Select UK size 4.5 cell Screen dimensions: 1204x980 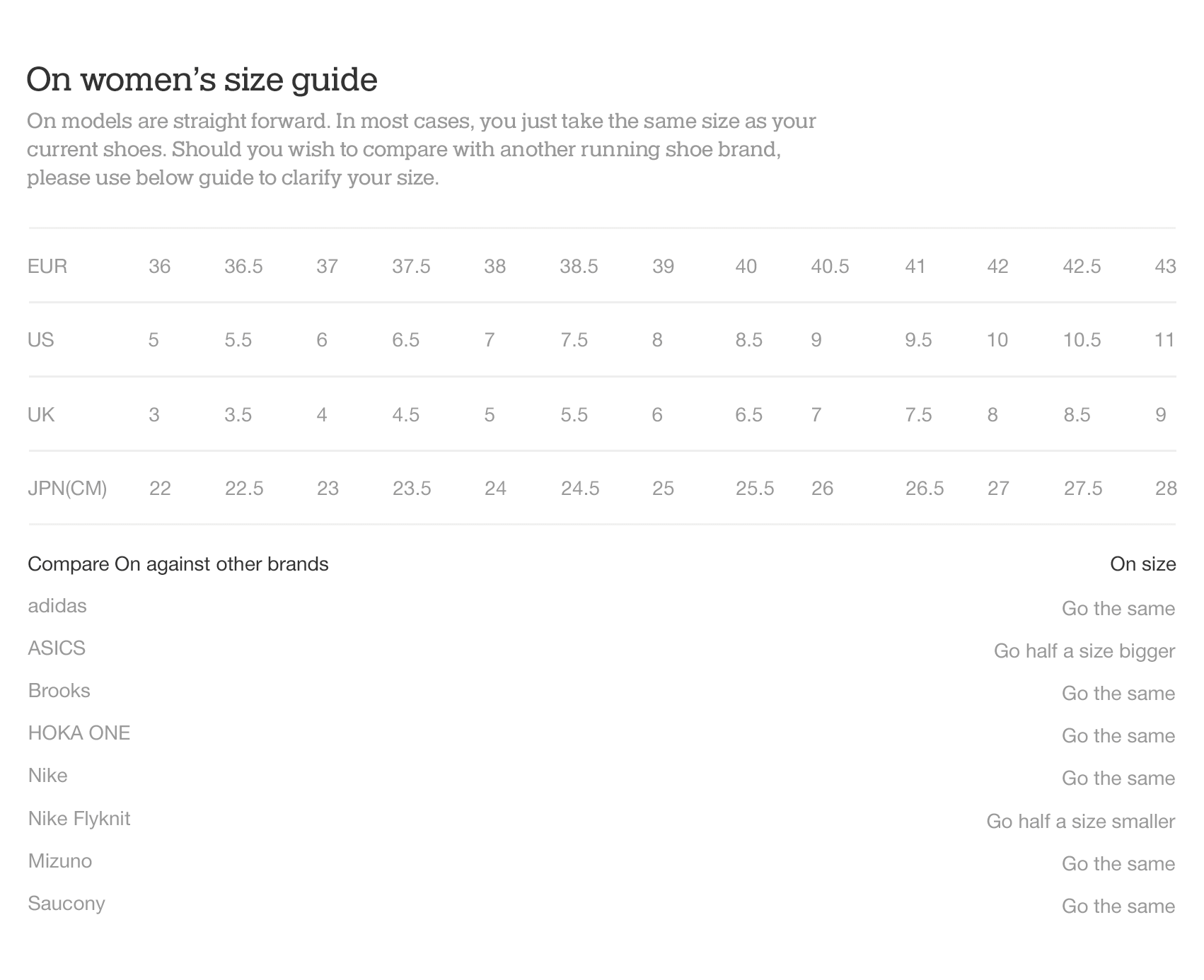pos(405,414)
